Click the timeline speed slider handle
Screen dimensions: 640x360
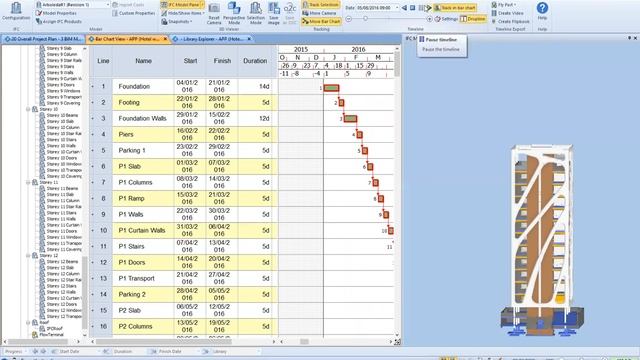point(365,19)
